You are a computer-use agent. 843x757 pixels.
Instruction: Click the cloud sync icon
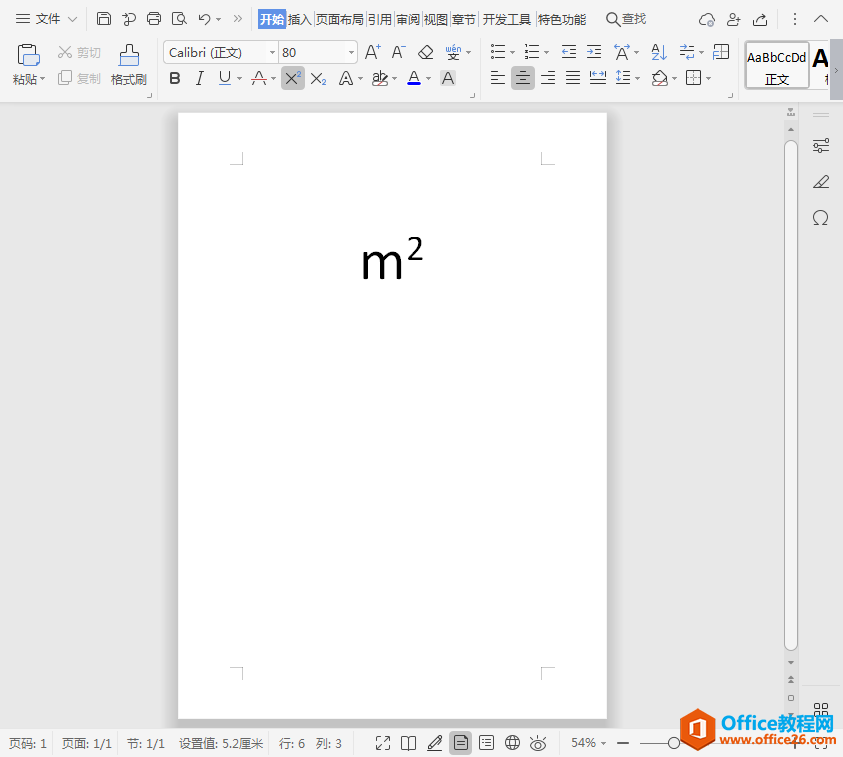pos(706,20)
